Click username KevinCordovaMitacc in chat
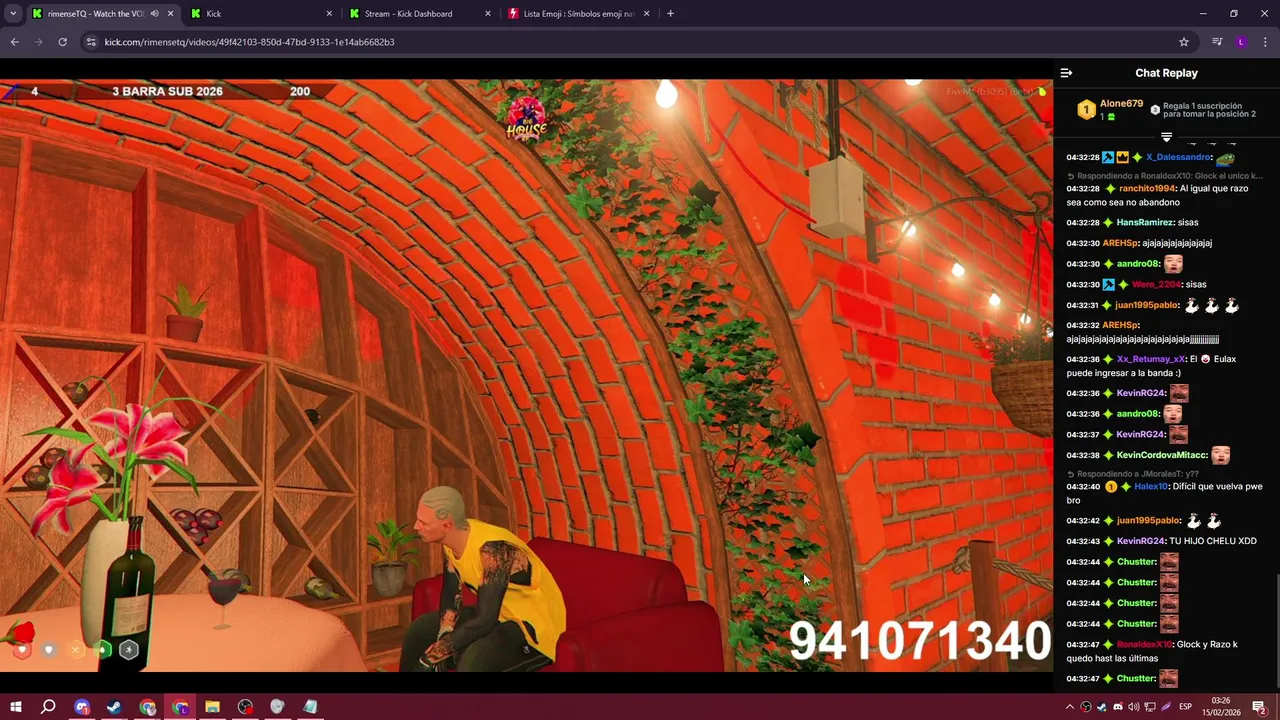 click(1162, 455)
